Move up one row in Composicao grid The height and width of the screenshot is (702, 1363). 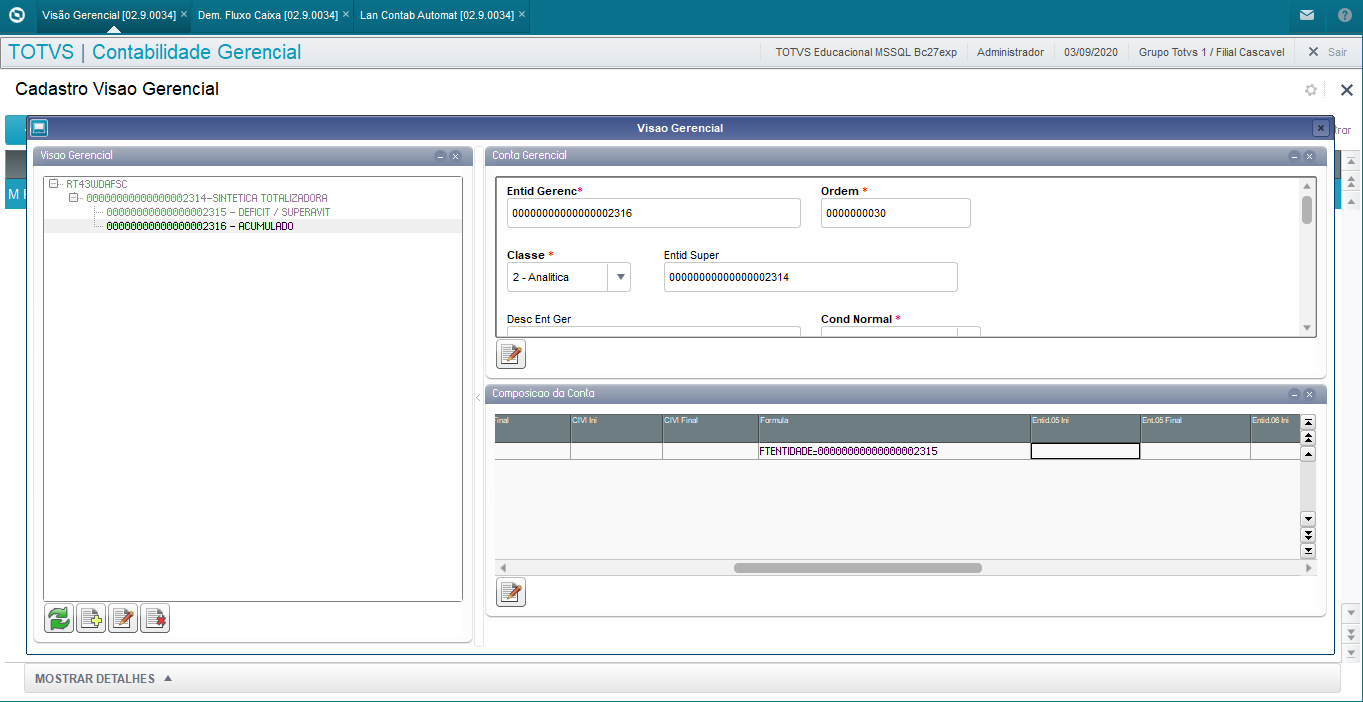tap(1307, 454)
